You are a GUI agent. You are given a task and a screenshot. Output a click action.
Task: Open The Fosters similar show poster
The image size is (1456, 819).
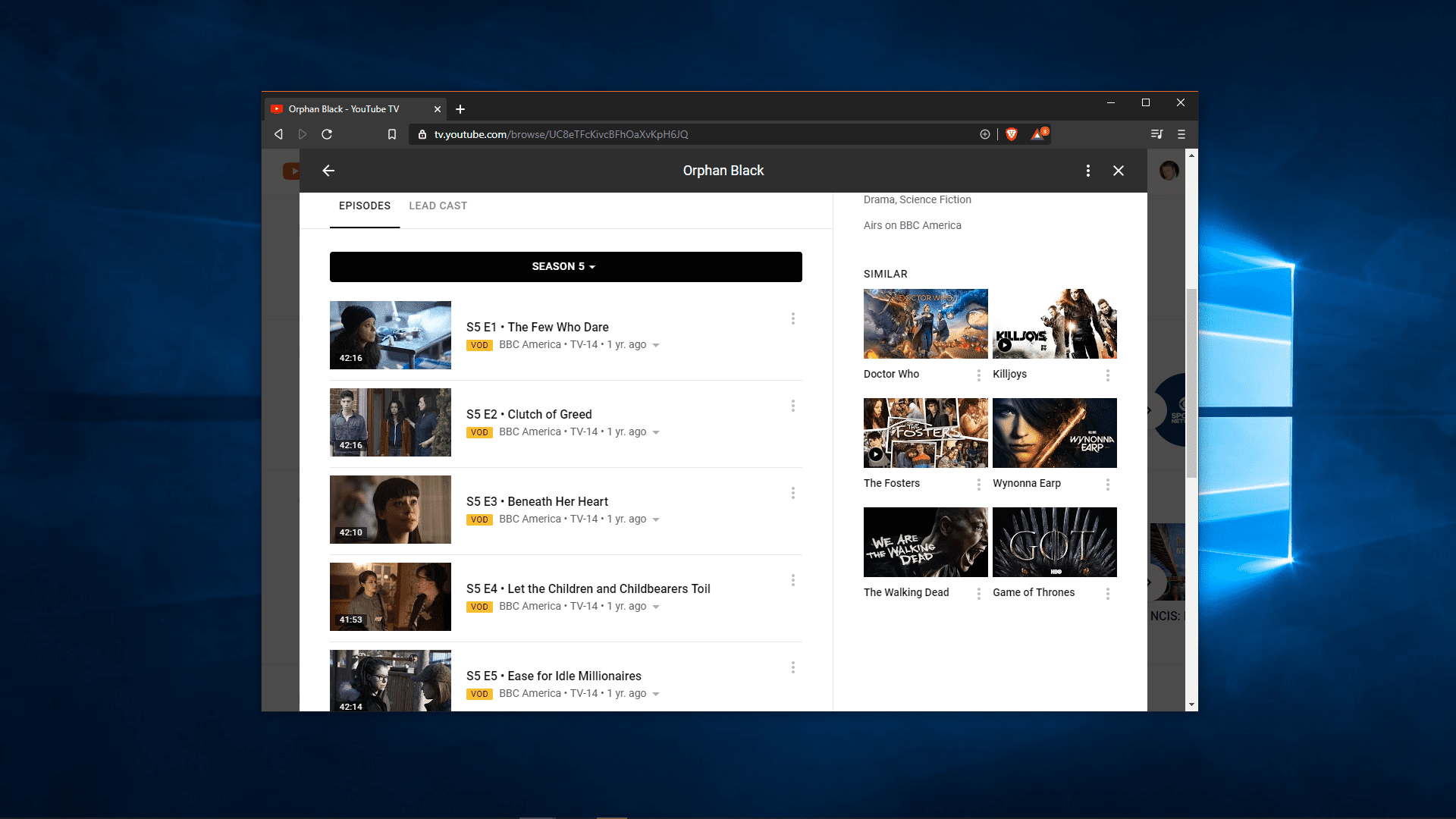point(926,433)
